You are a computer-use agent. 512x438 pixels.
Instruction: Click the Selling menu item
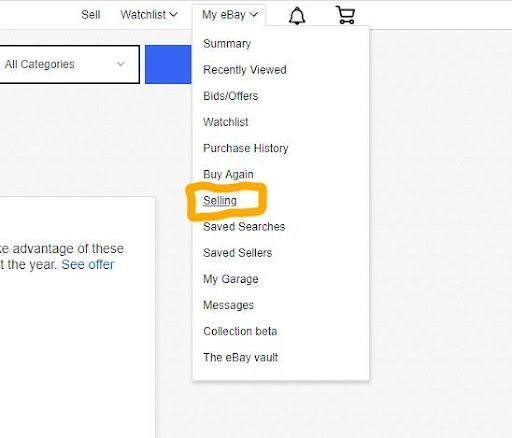pyautogui.click(x=220, y=201)
